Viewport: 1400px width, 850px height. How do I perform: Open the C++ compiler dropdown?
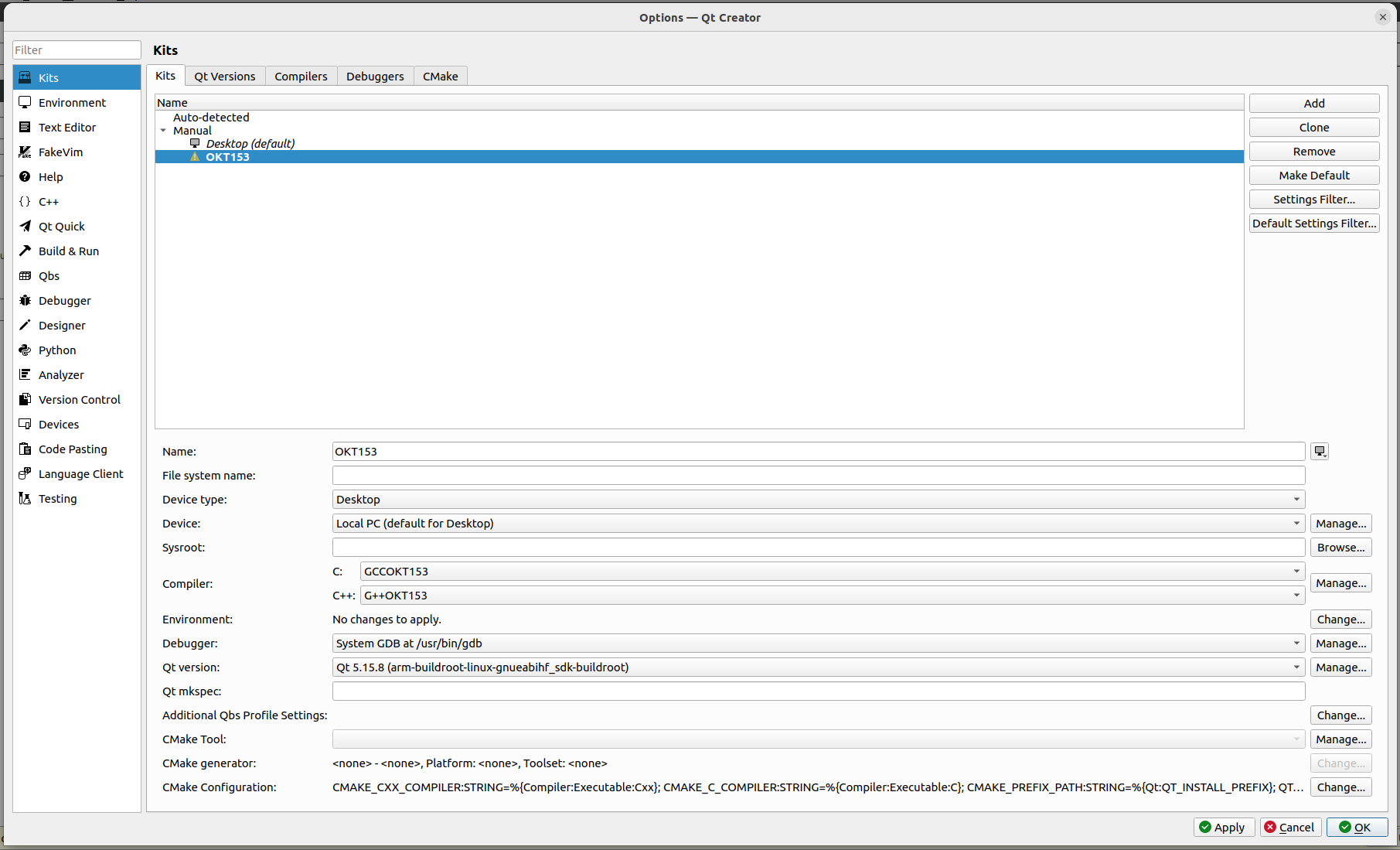(833, 596)
